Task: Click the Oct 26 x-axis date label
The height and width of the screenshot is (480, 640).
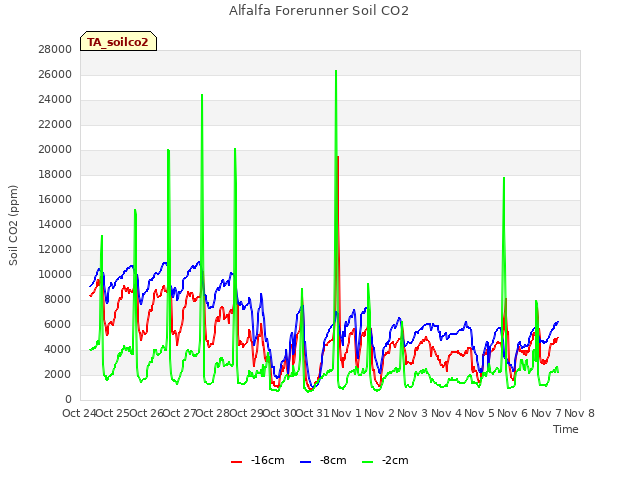Action: click(146, 413)
